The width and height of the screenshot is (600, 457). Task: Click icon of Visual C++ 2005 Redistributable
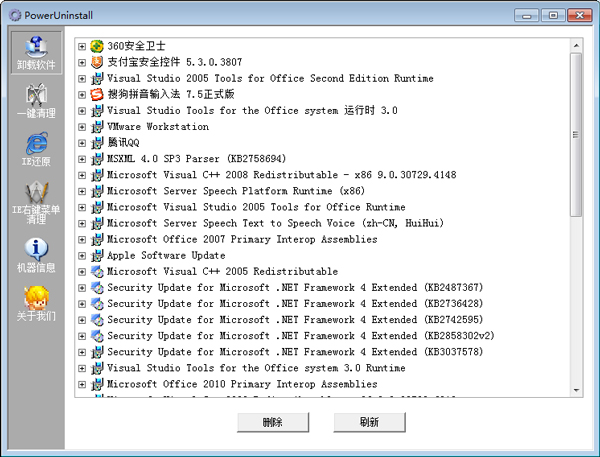(97, 271)
